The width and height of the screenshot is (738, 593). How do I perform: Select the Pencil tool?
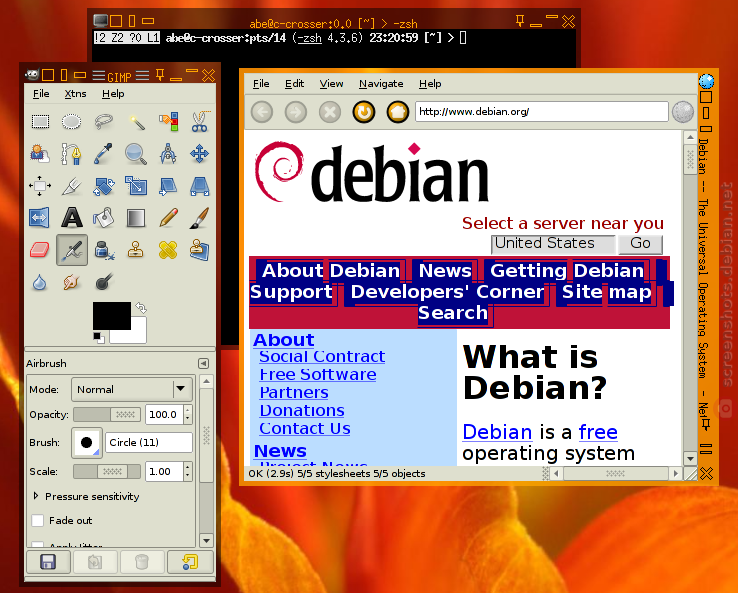point(168,218)
